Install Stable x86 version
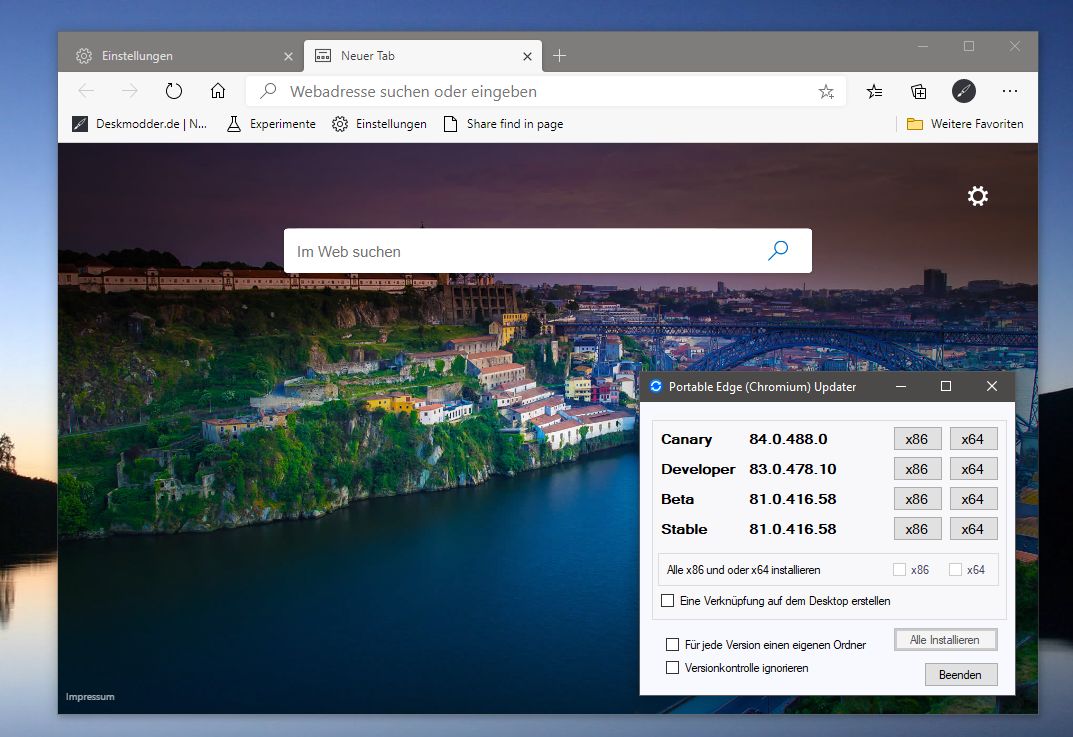This screenshot has width=1073, height=737. (x=917, y=529)
